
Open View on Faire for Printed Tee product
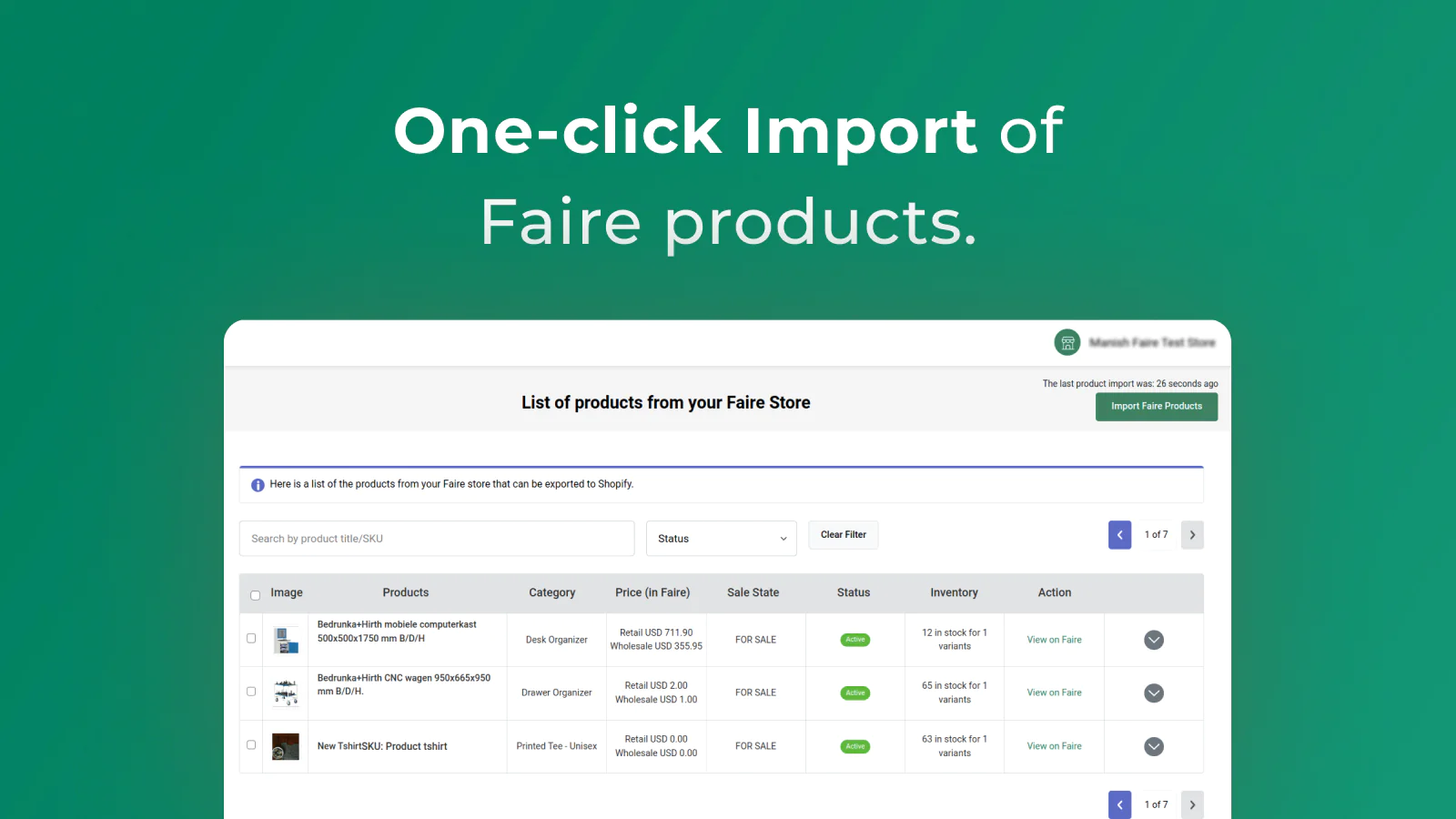click(1054, 746)
